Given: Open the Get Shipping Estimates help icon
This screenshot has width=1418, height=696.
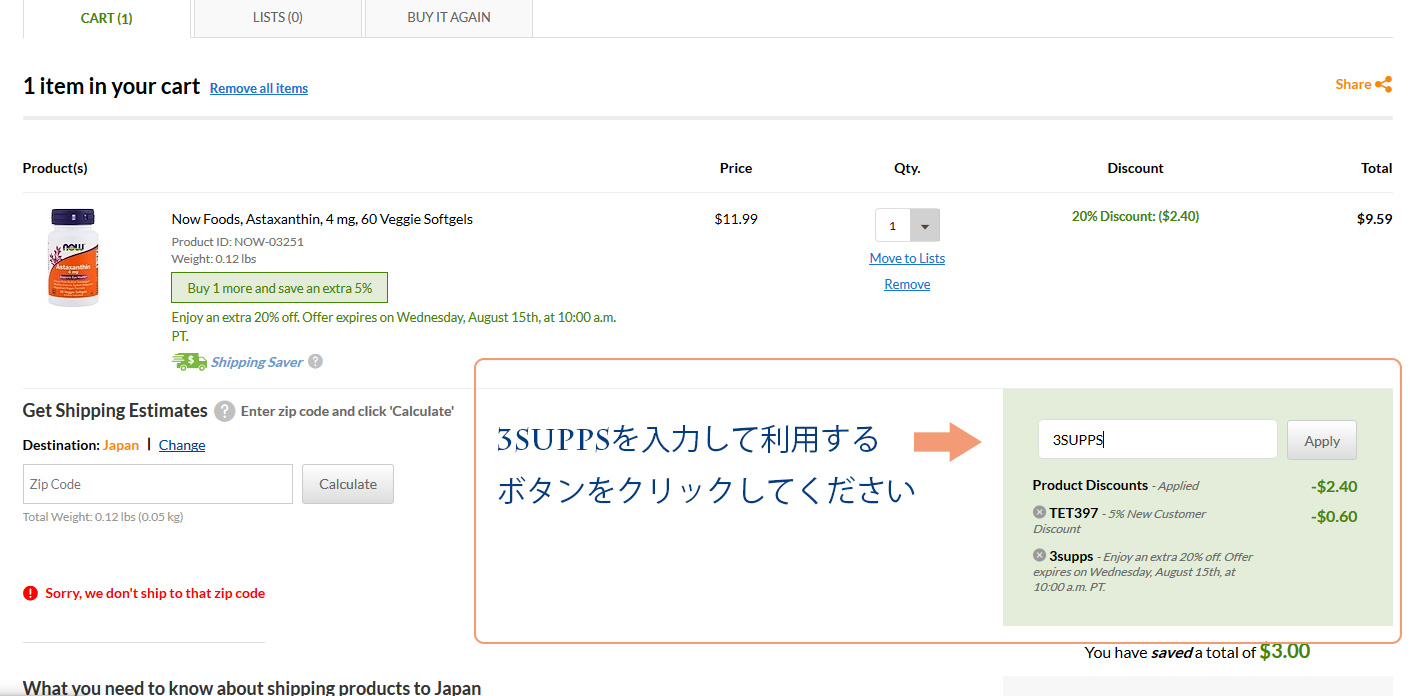Looking at the screenshot, I should [225, 411].
